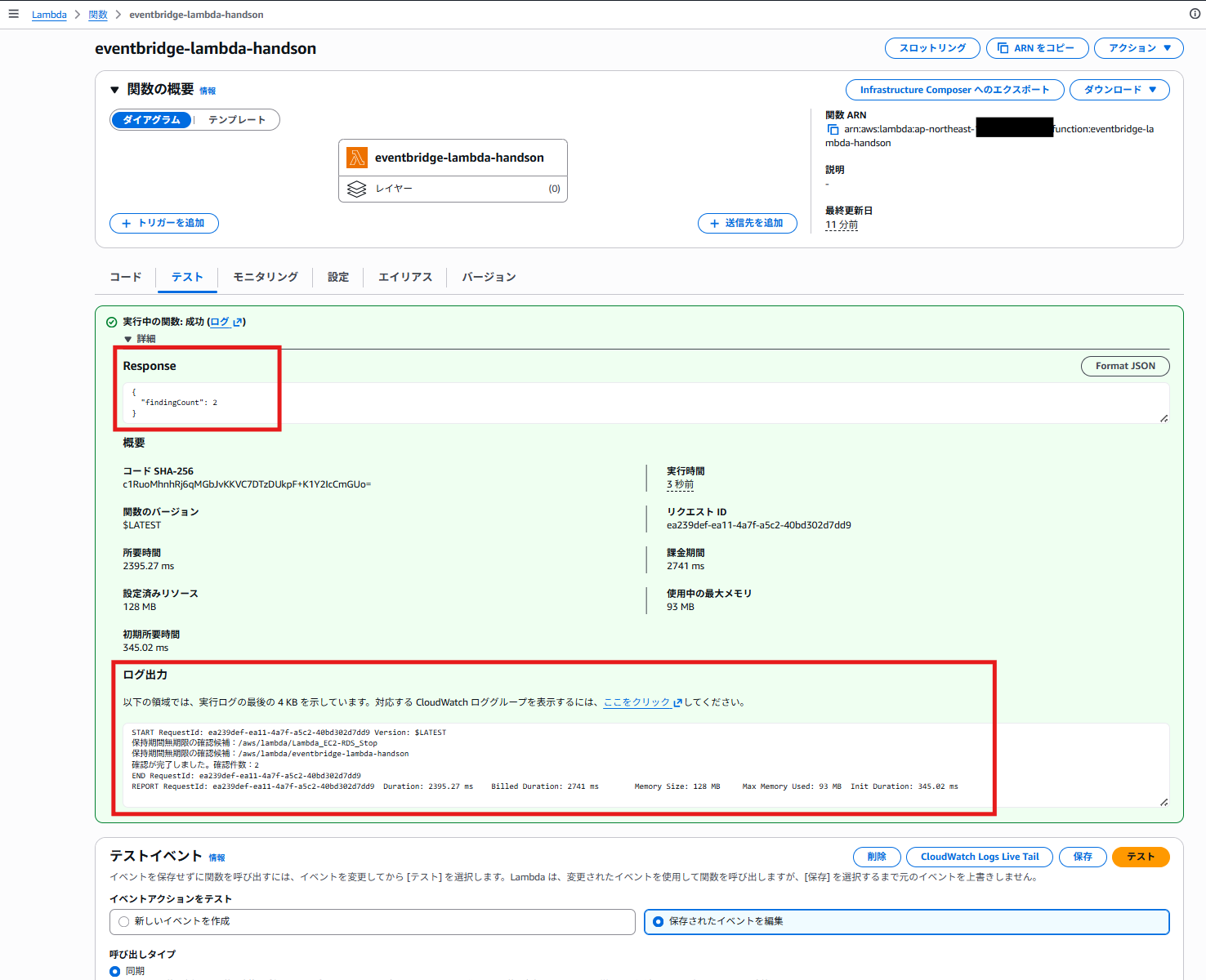Click the 128 MB configured resource value
1206x980 pixels.
pyautogui.click(x=140, y=607)
